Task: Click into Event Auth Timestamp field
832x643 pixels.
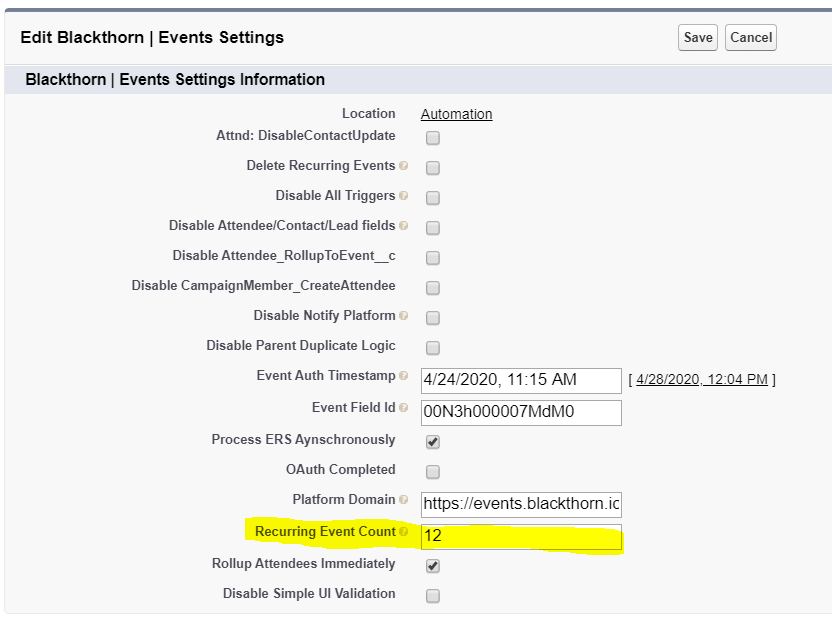Action: coord(521,381)
